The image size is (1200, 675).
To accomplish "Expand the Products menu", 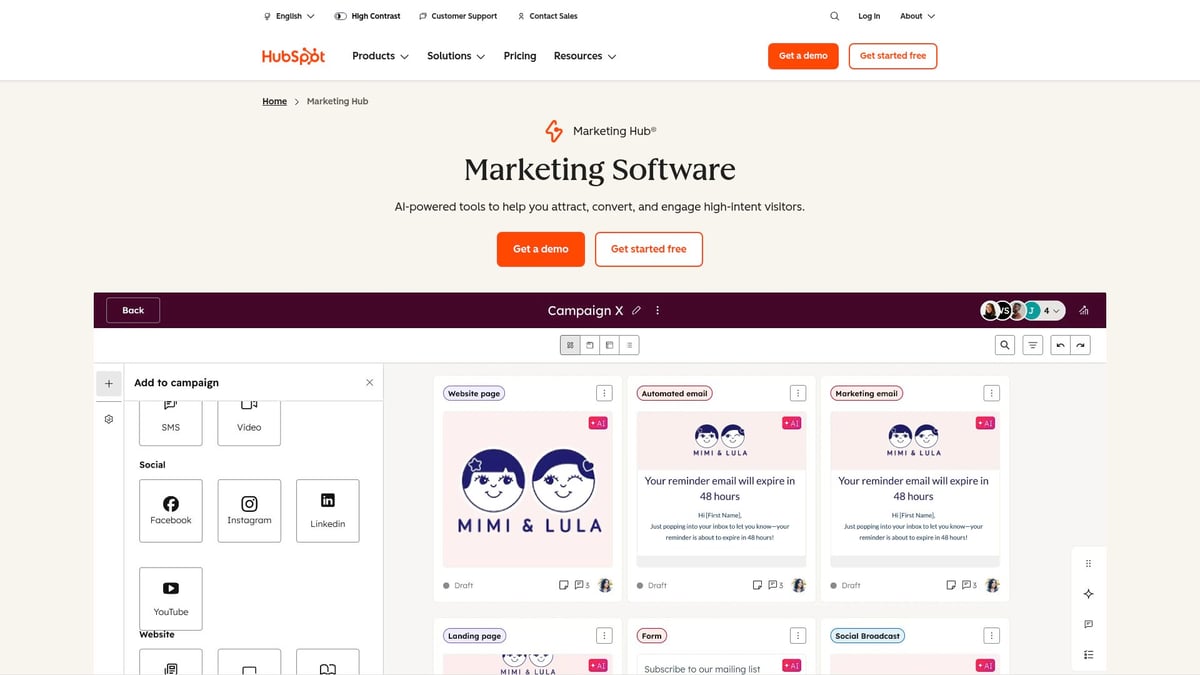I will (380, 56).
